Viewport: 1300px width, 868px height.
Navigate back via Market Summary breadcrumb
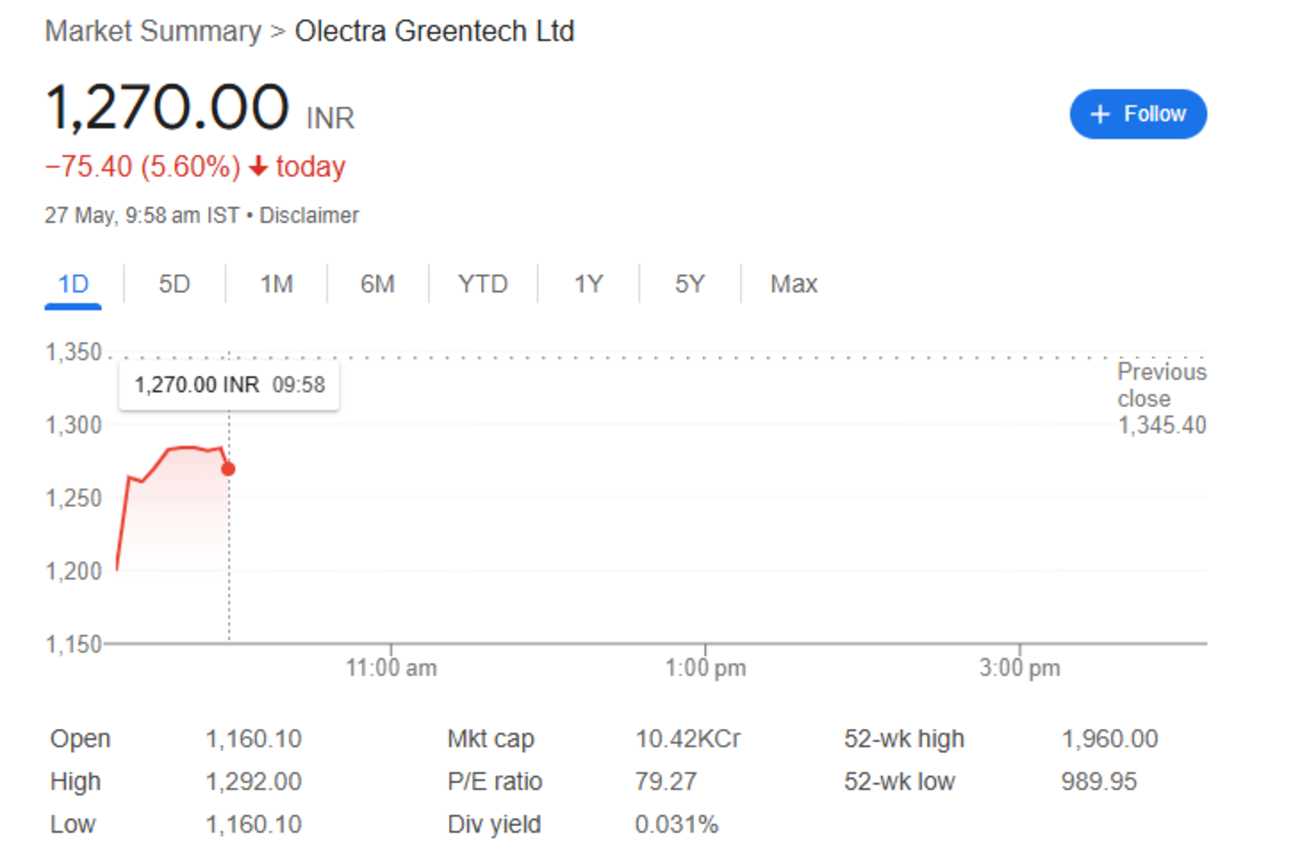click(148, 31)
